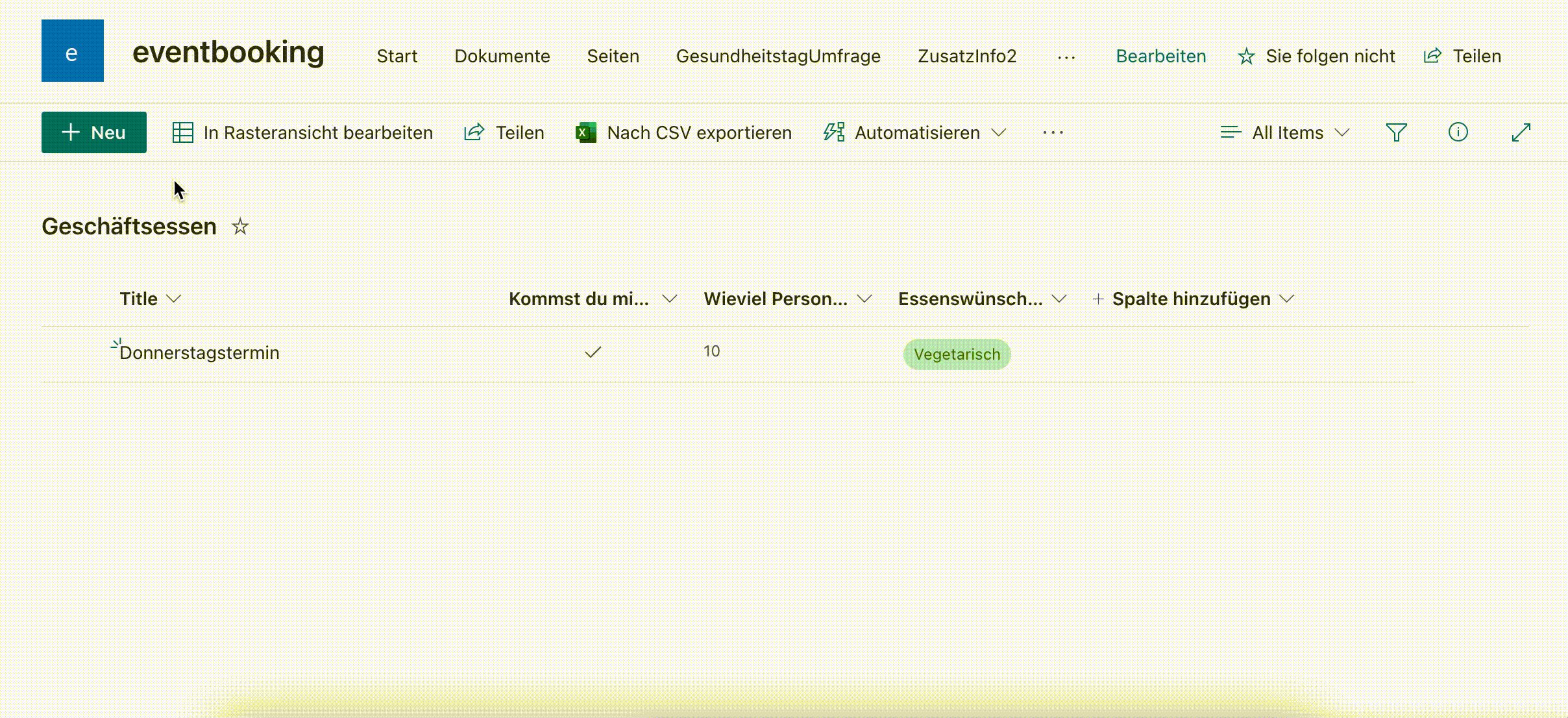Open the GesundheitstagUmfrage page
Screen dimensions: 1568x718
[778, 56]
